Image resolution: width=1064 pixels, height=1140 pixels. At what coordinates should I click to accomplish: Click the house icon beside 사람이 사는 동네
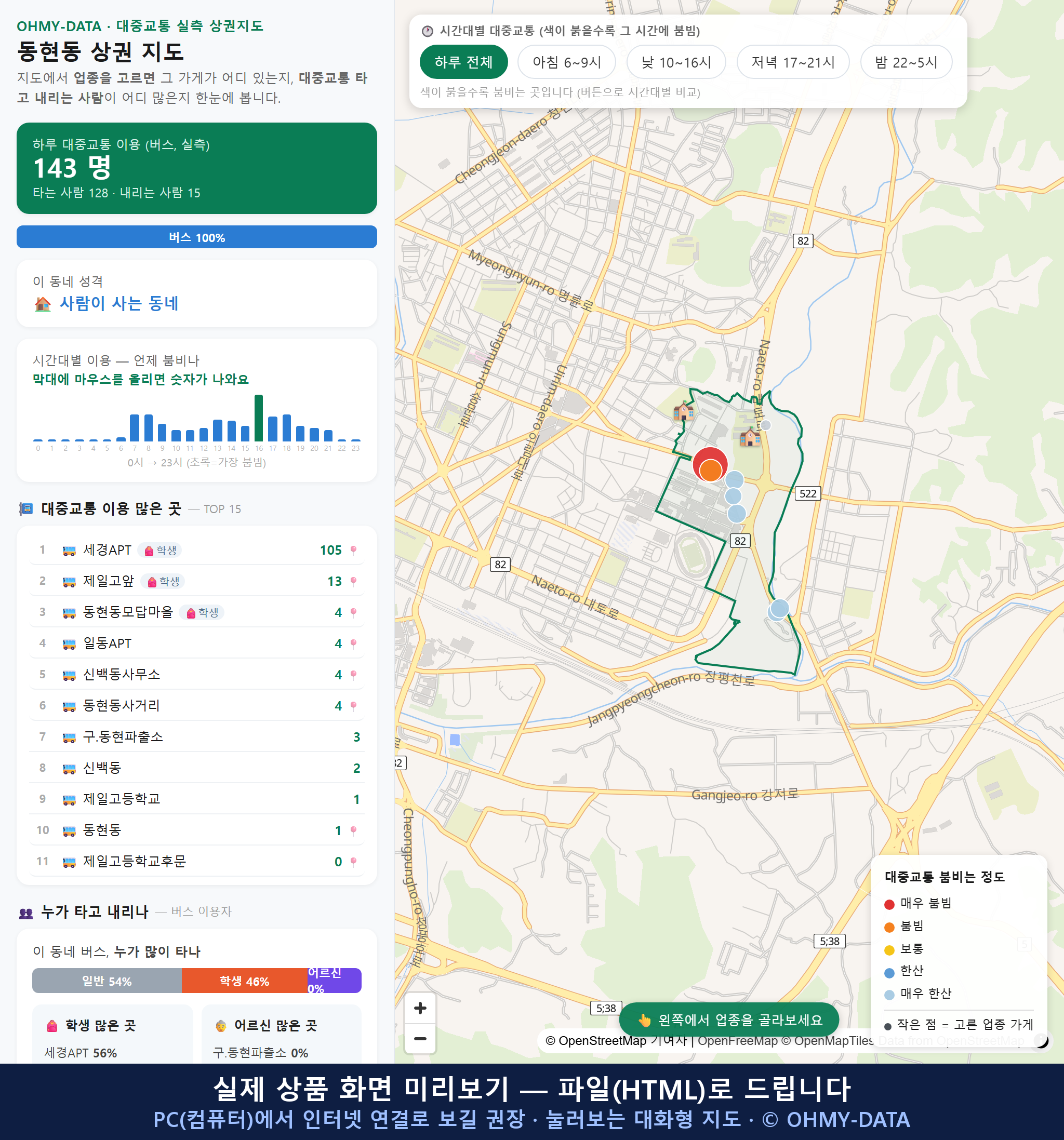coord(43,303)
